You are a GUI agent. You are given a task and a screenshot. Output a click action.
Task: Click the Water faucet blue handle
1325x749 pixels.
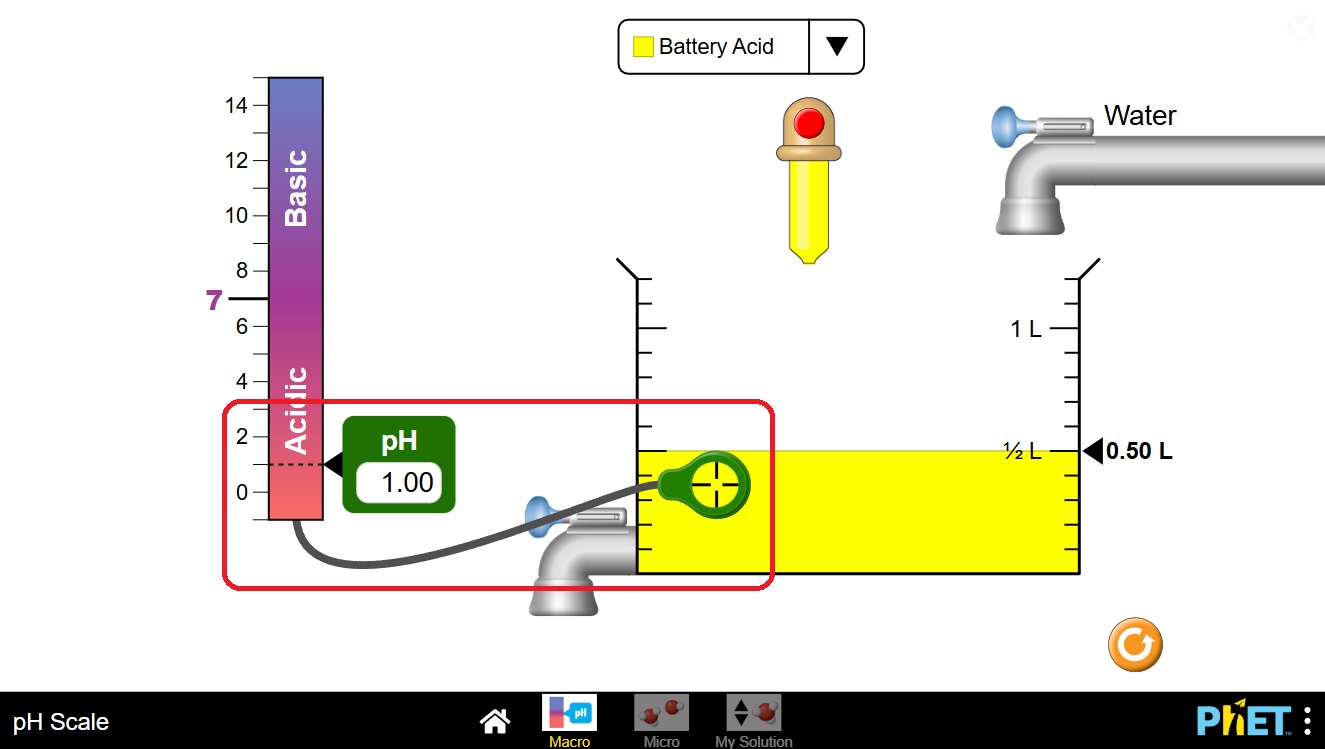pyautogui.click(x=1005, y=127)
